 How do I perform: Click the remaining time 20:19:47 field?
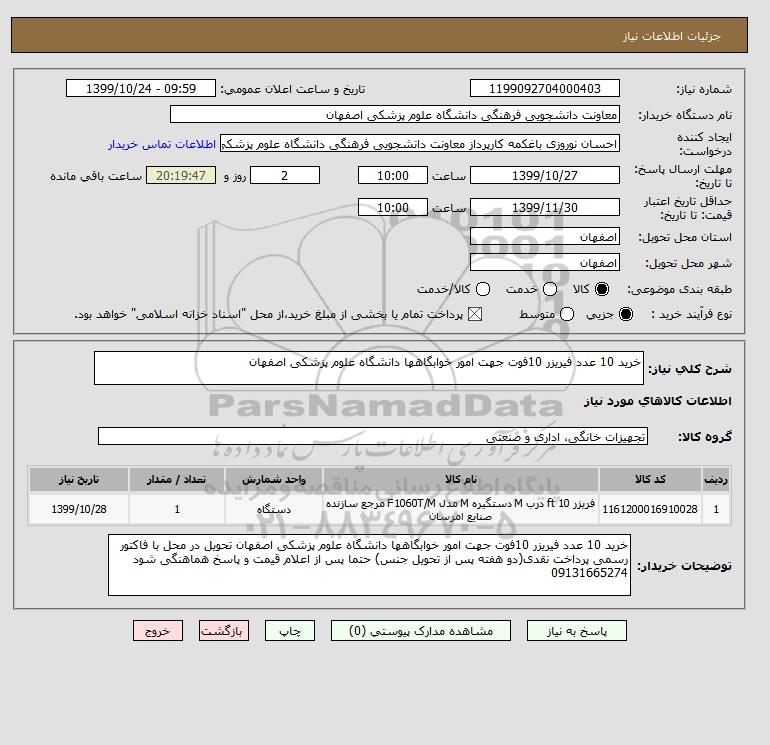pyautogui.click(x=181, y=175)
